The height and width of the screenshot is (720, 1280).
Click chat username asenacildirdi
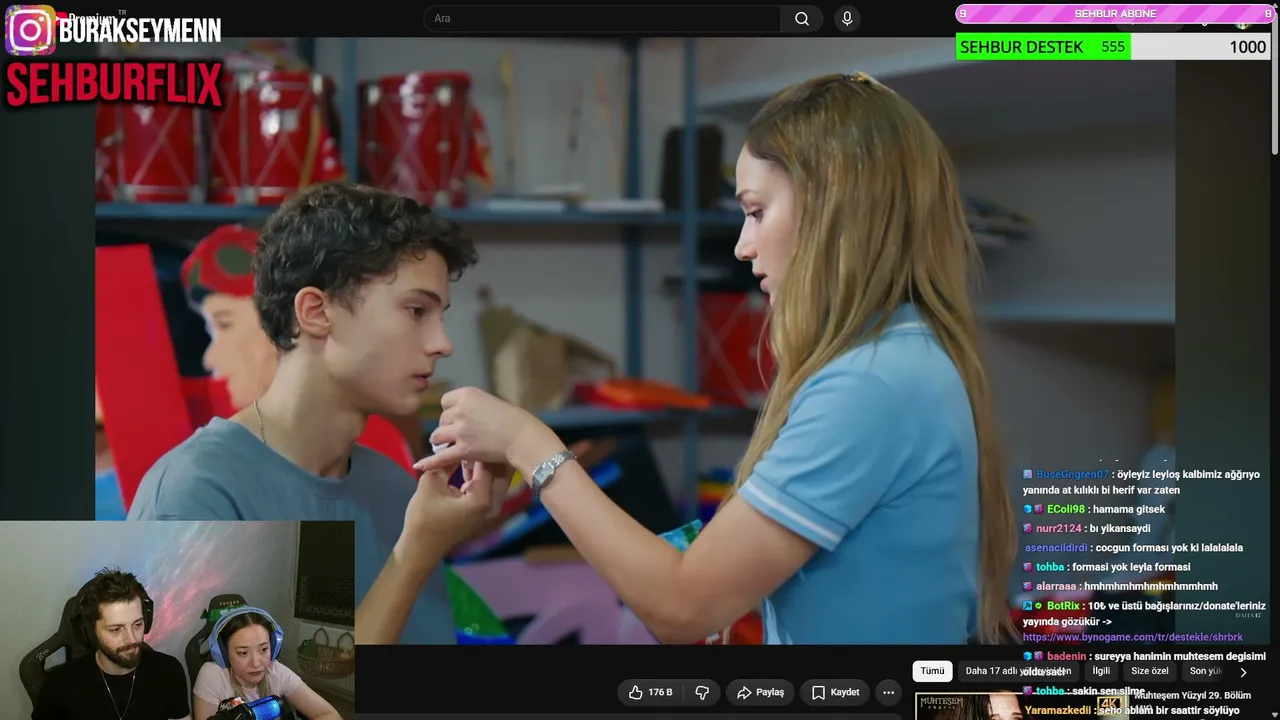[x=1055, y=548]
